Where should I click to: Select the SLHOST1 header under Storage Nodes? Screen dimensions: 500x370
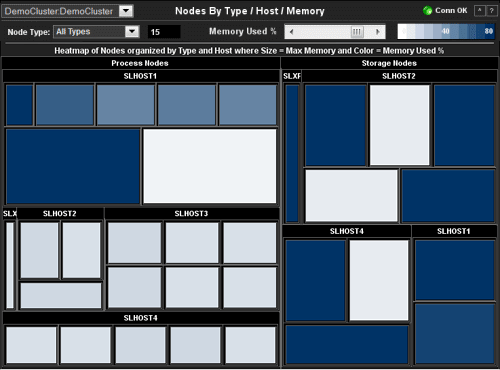point(454,231)
